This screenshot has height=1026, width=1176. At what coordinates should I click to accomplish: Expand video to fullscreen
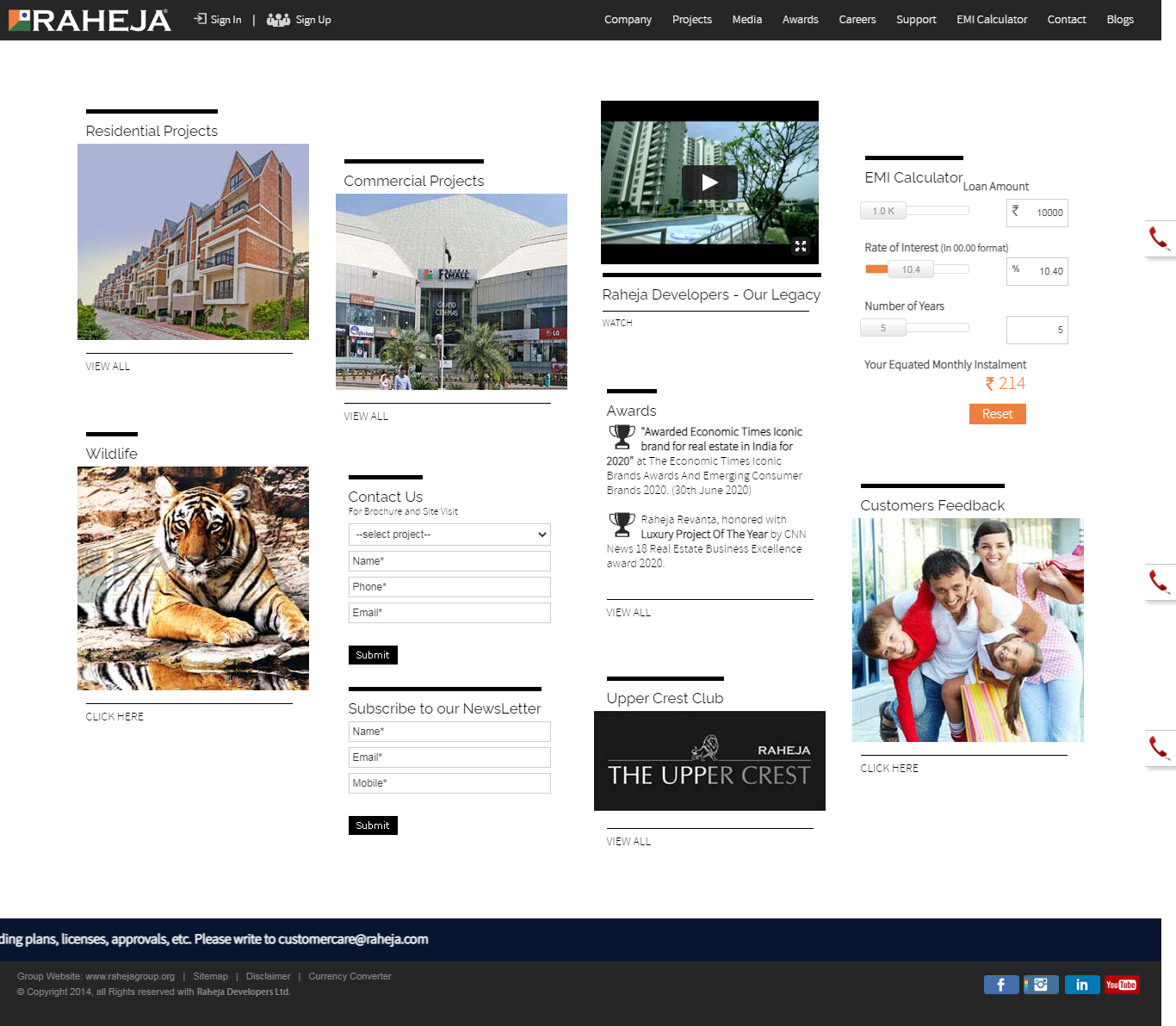point(801,246)
